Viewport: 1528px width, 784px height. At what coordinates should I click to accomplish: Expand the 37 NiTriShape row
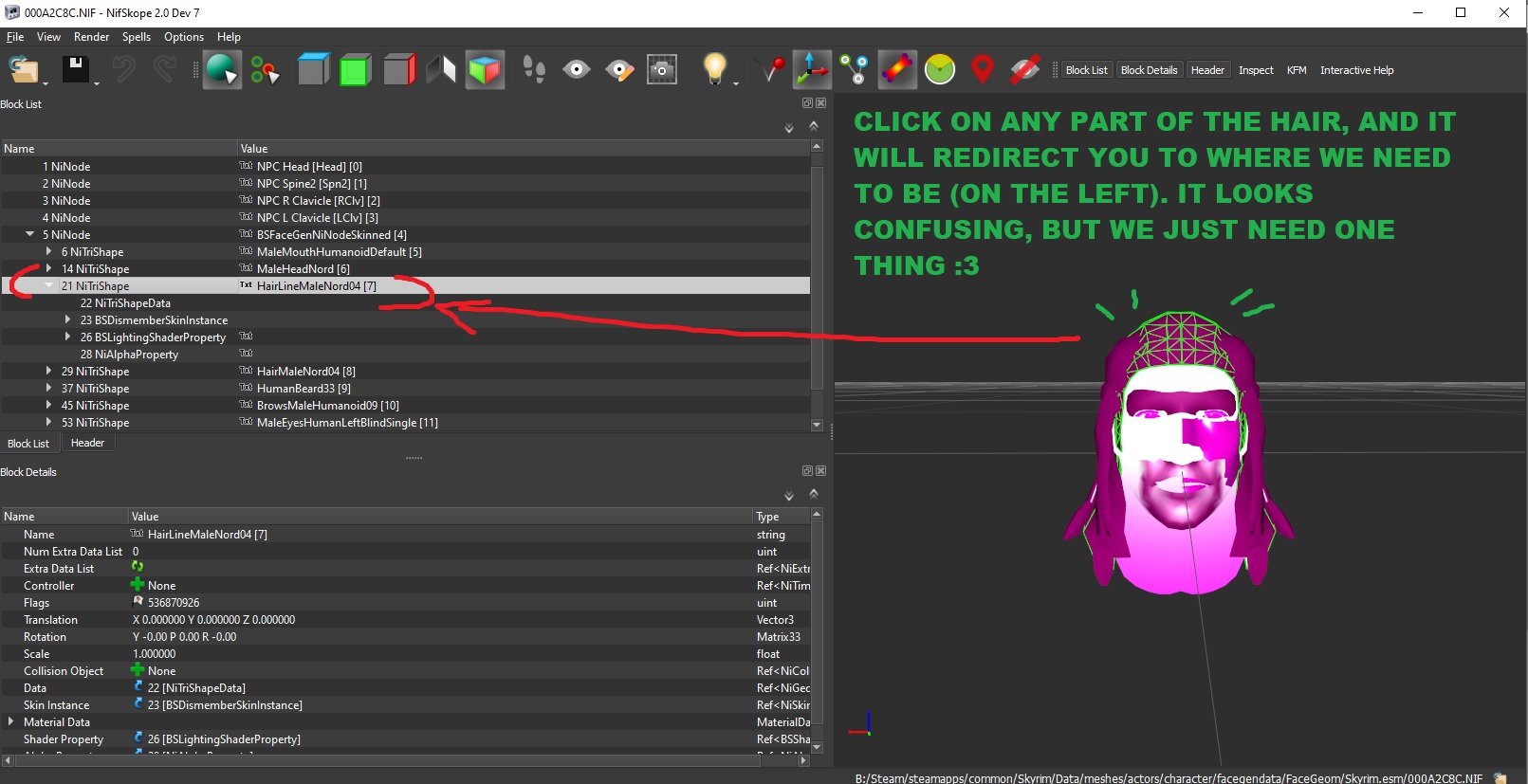[48, 388]
